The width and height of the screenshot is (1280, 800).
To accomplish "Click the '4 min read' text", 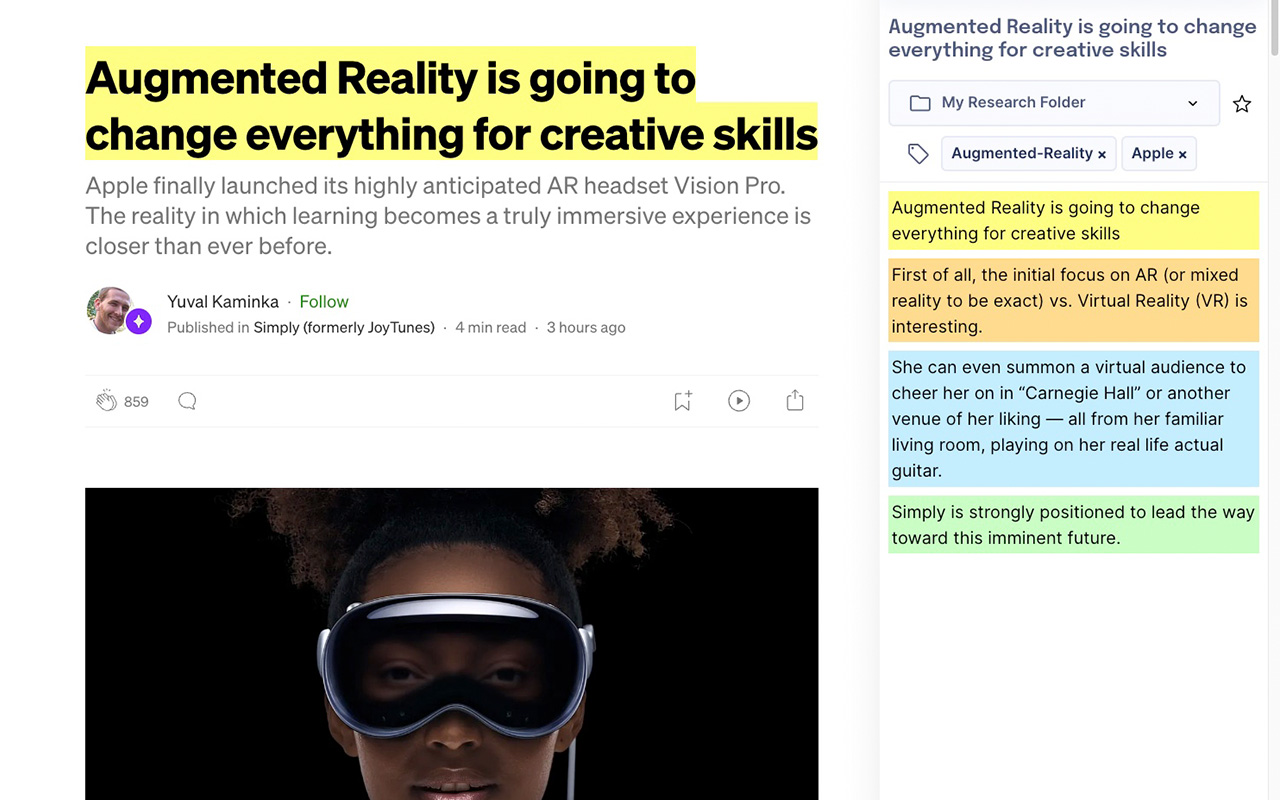I will point(490,327).
